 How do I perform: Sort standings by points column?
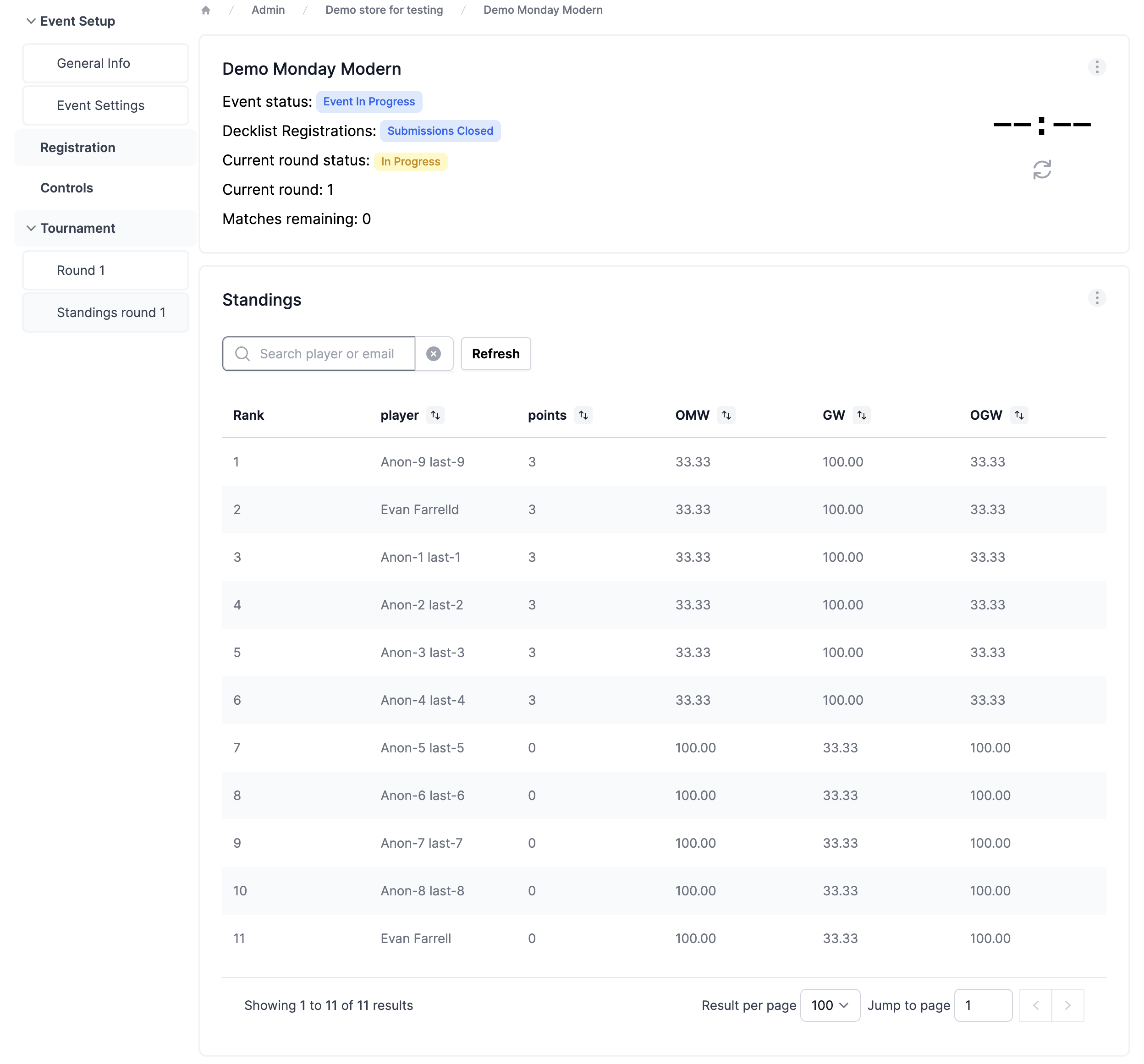pyautogui.click(x=583, y=416)
